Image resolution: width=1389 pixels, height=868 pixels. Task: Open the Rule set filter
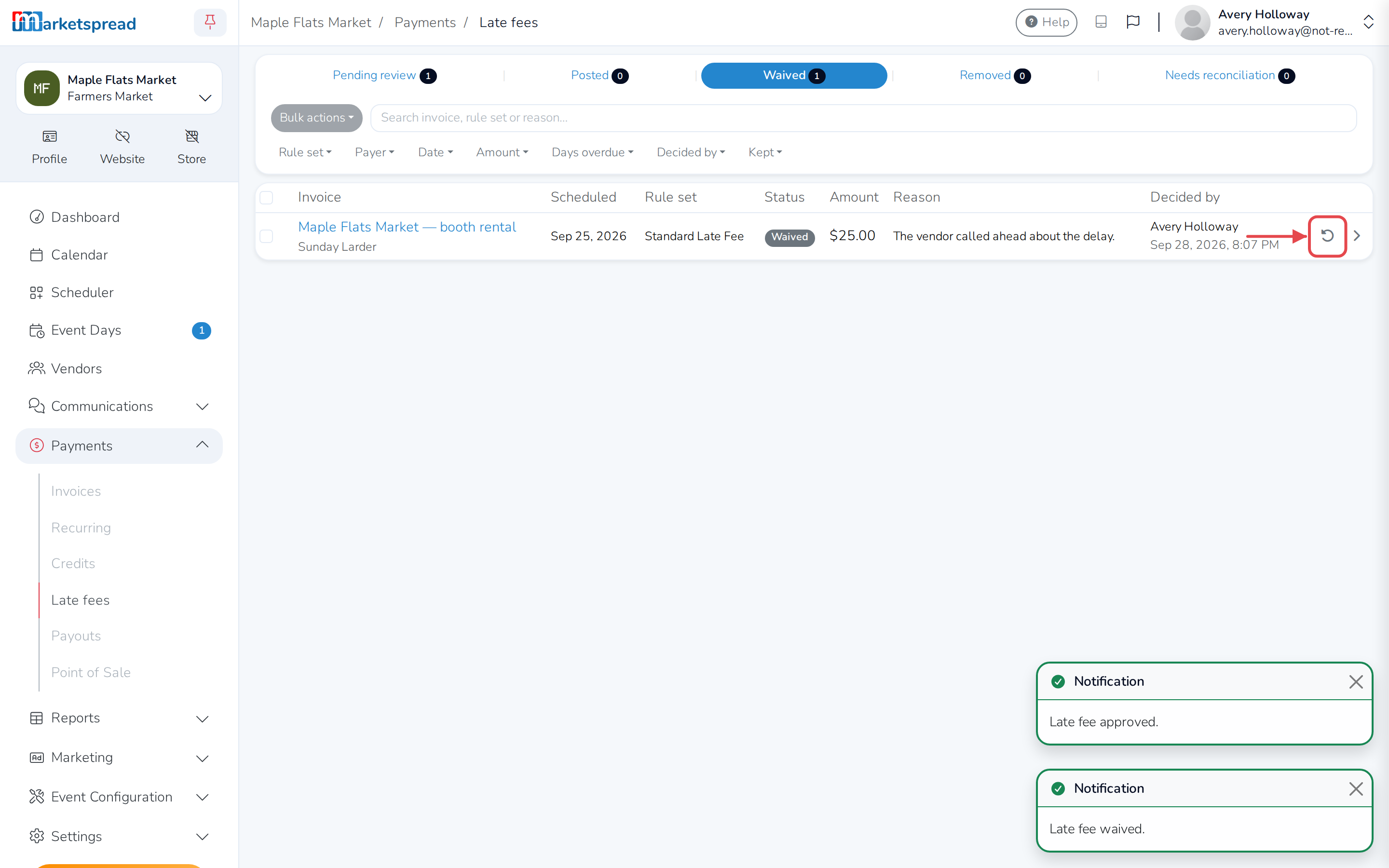pyautogui.click(x=305, y=152)
